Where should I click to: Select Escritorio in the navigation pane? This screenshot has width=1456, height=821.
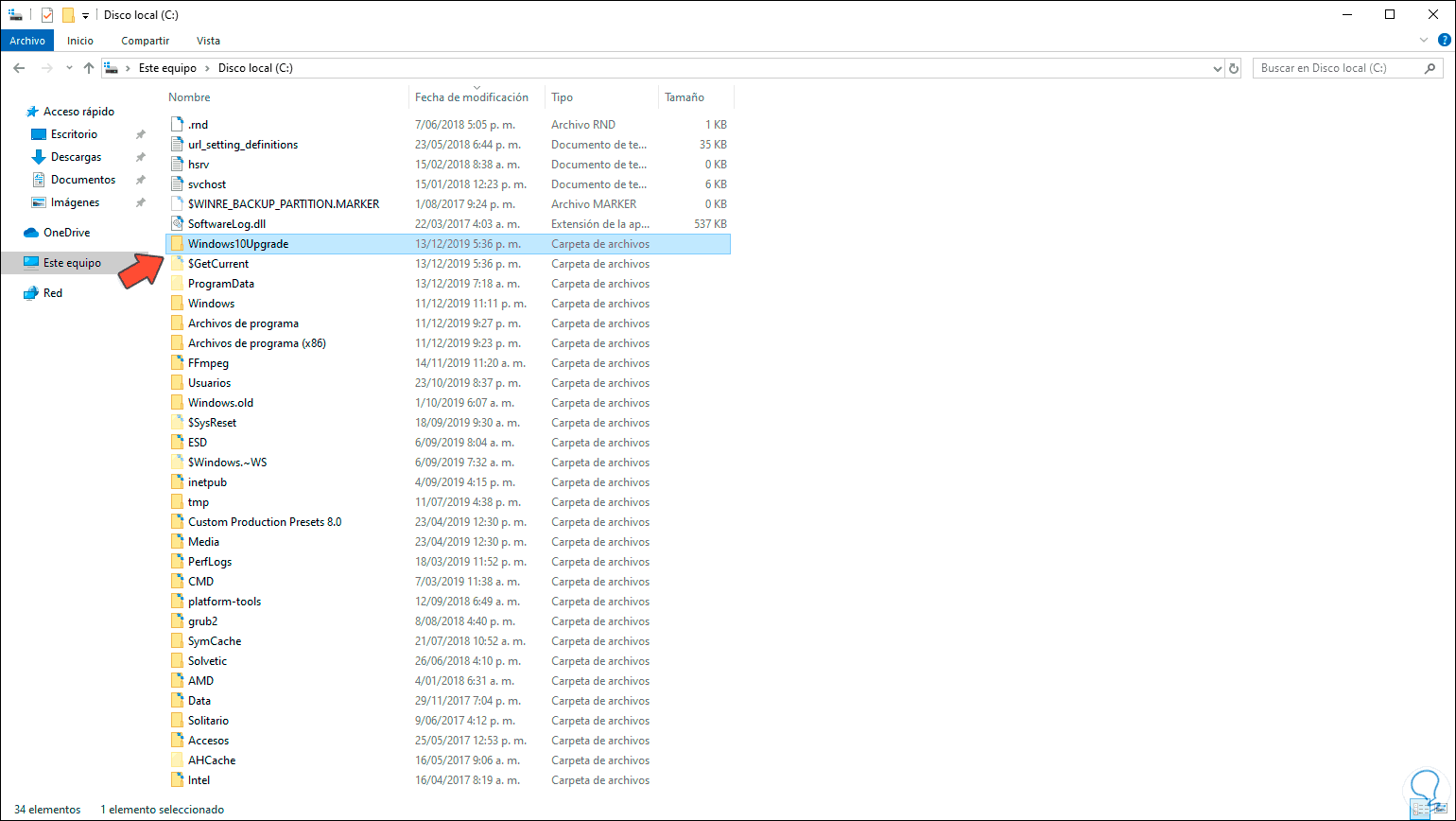[74, 134]
